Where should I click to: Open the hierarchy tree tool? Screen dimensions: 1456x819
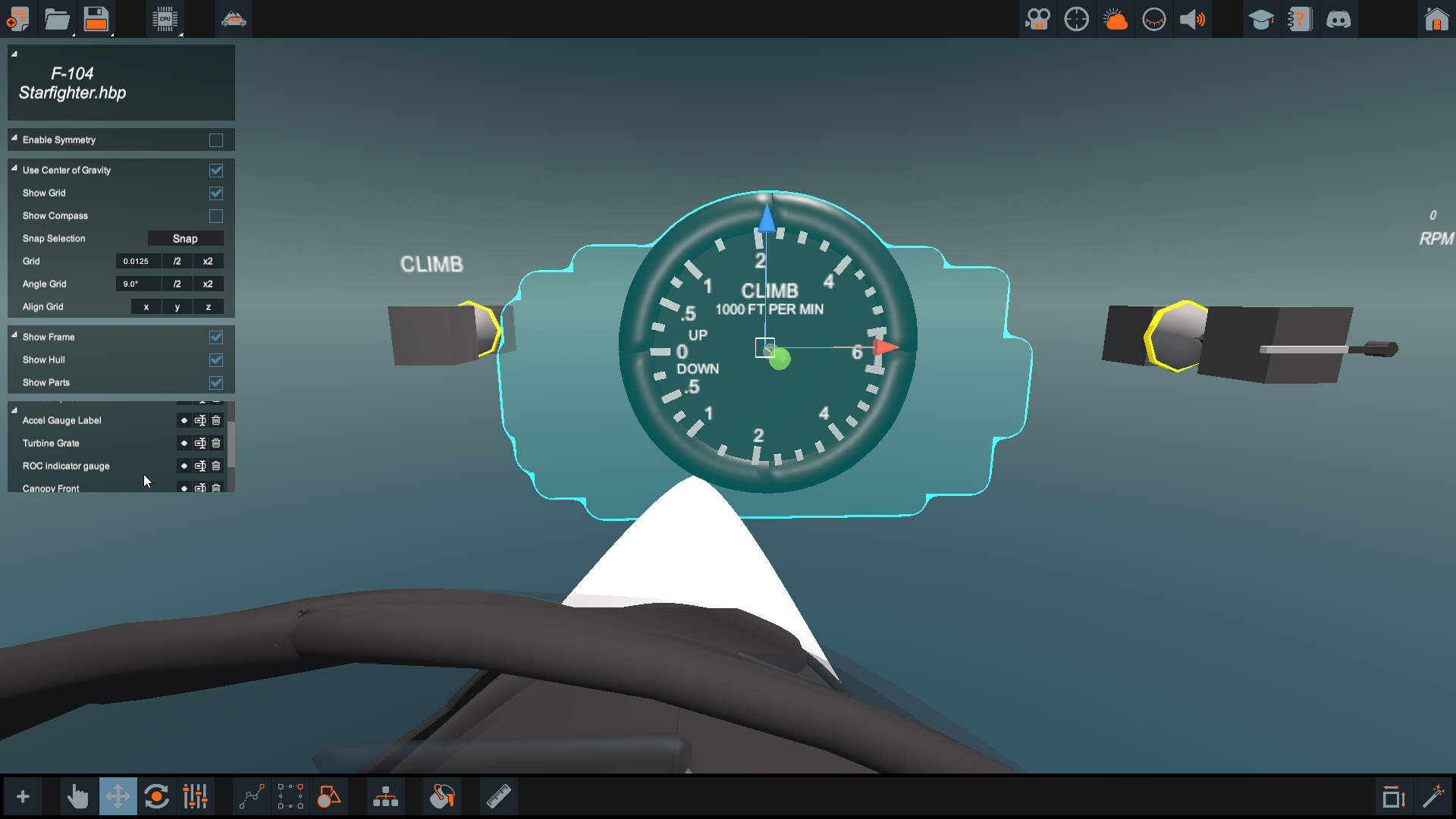(385, 796)
